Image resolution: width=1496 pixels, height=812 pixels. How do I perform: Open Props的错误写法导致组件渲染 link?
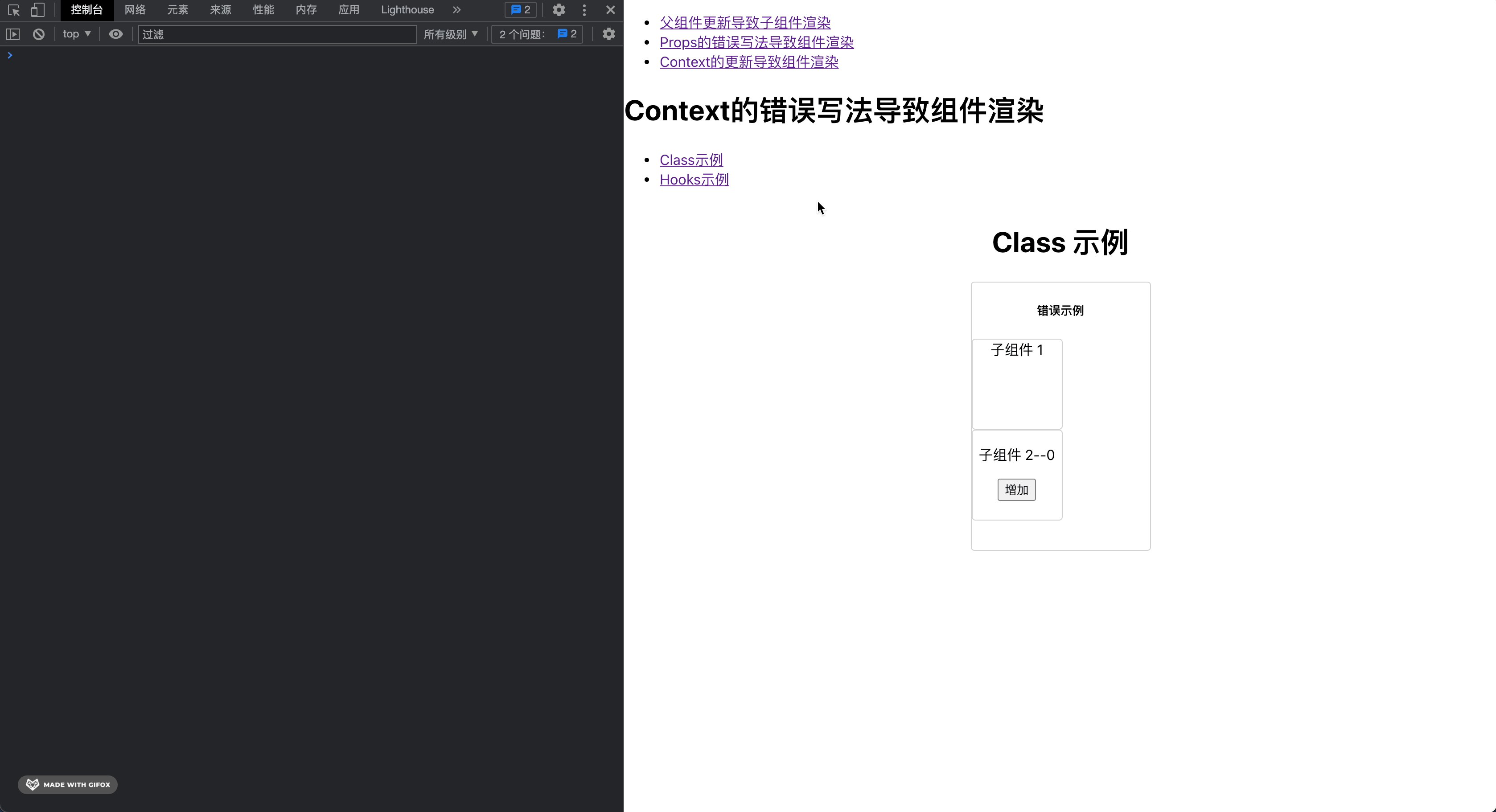coord(756,42)
